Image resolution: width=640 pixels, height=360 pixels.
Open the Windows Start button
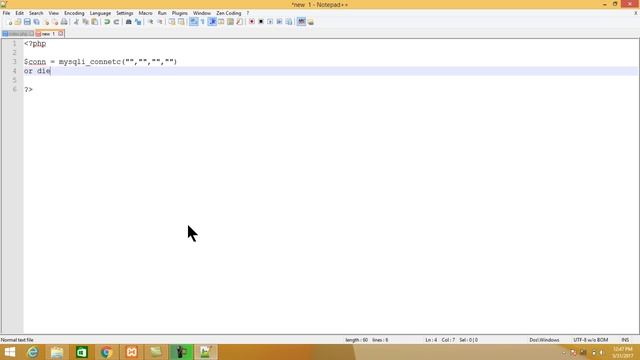9,352
